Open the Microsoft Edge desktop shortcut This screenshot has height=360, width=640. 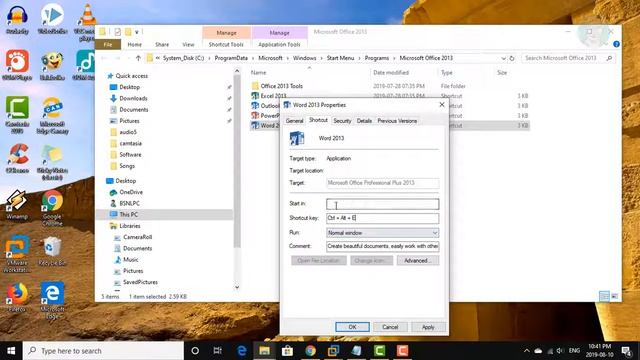(x=52, y=300)
